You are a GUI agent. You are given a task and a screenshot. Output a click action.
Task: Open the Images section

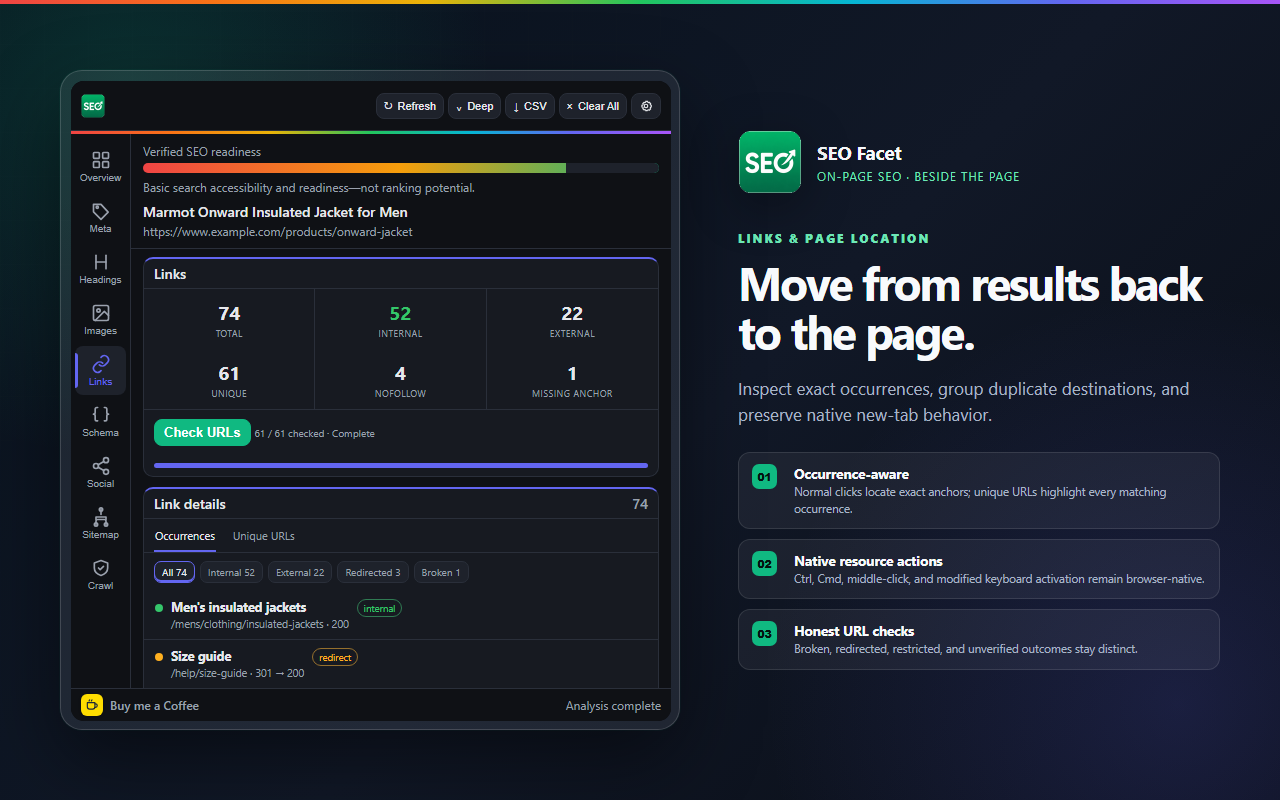(x=100, y=320)
